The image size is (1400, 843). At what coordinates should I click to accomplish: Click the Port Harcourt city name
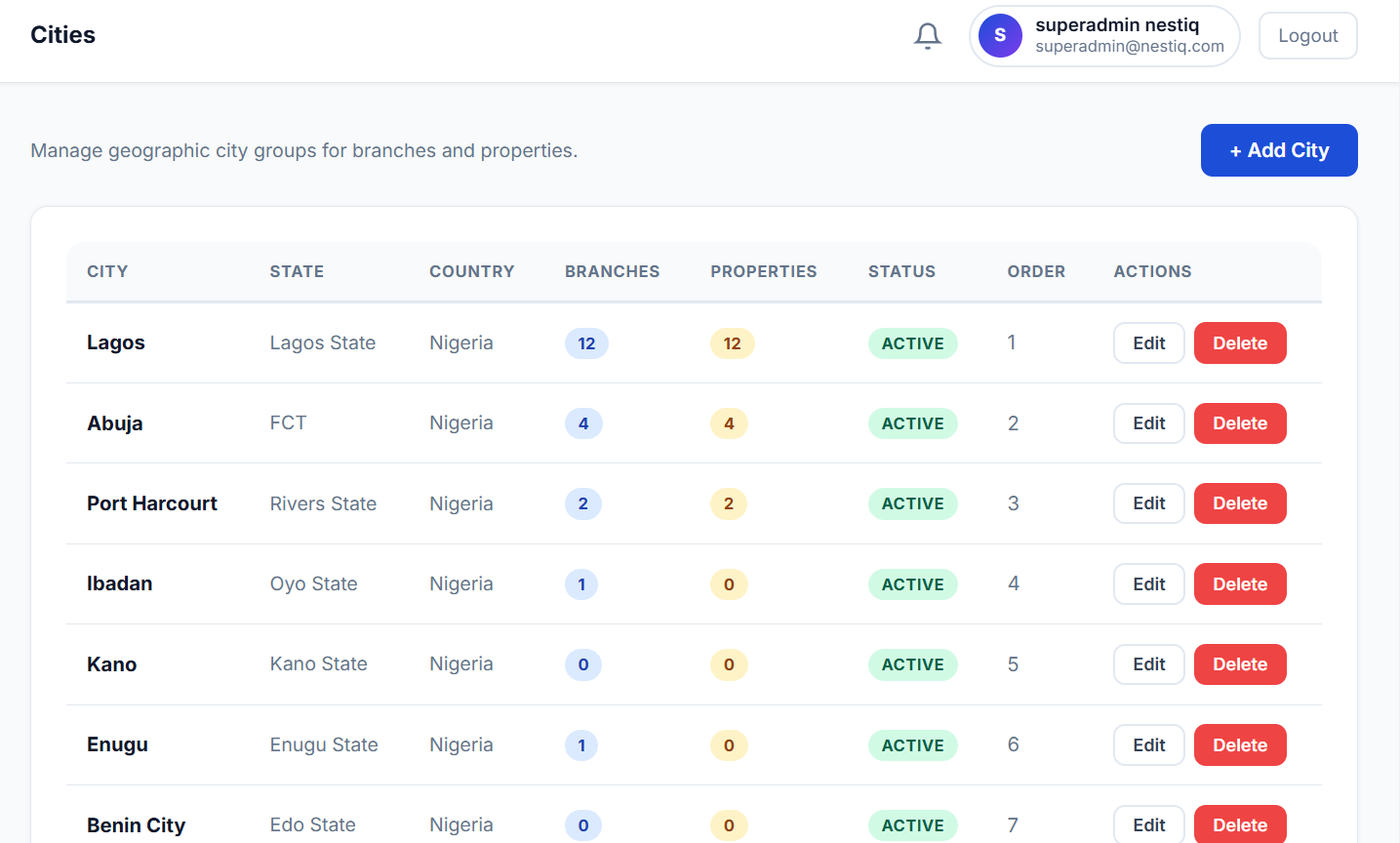[152, 503]
